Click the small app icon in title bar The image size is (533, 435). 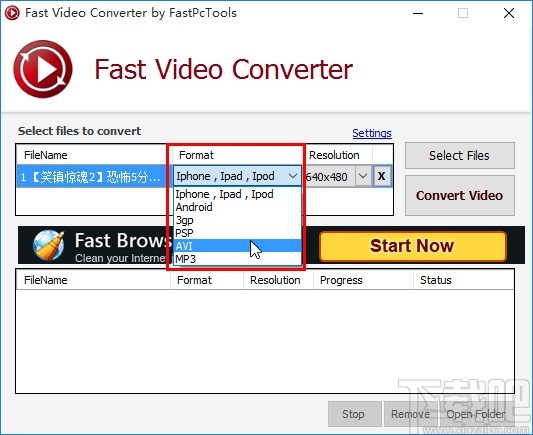[12, 13]
